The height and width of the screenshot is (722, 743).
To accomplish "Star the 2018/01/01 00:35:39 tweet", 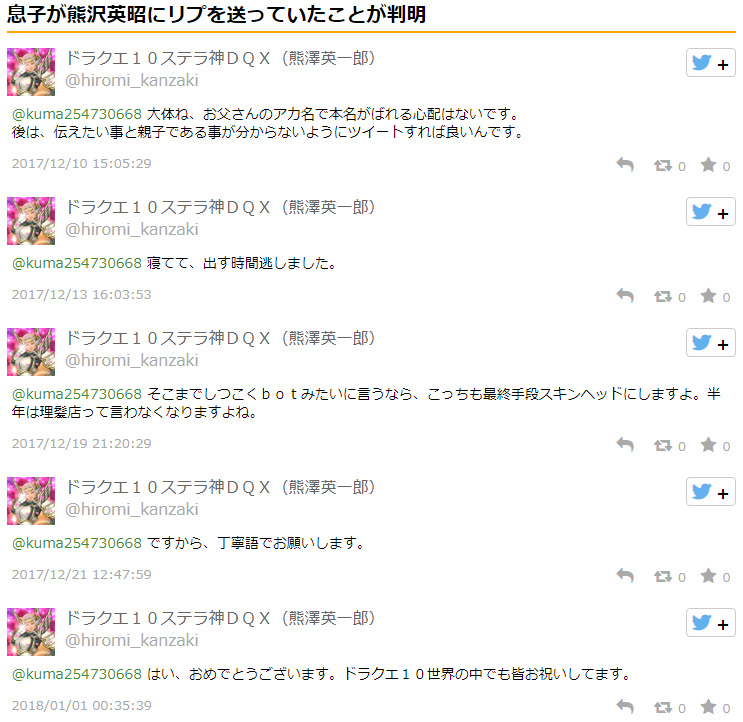I will pos(708,706).
